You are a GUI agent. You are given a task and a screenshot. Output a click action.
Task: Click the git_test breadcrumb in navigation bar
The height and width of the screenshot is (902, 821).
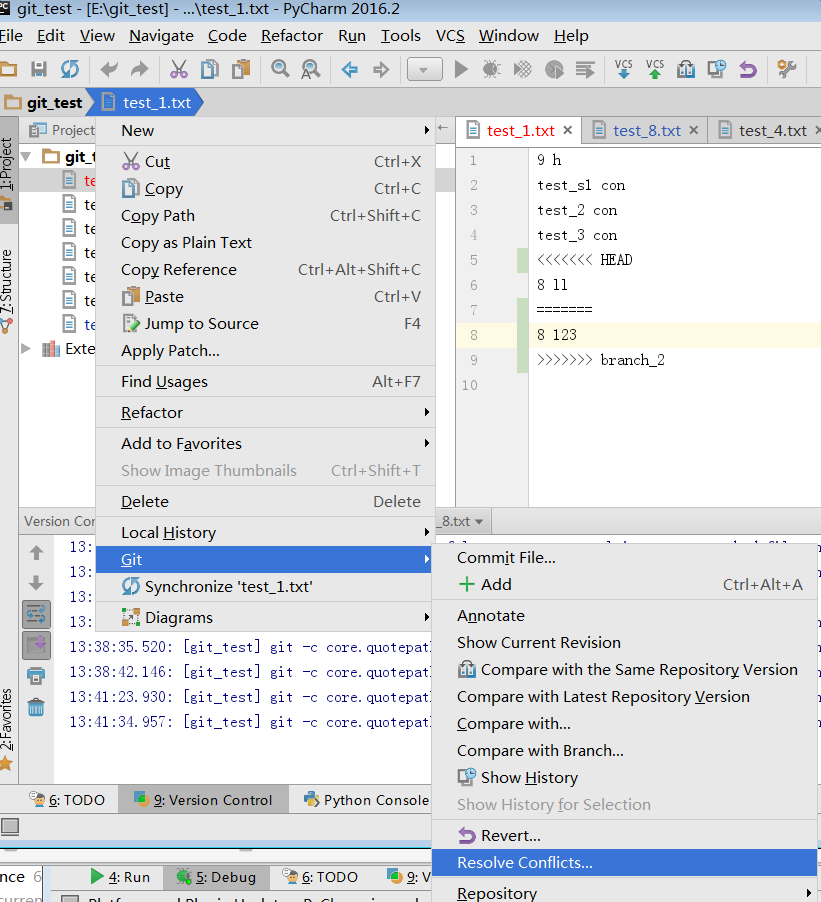click(x=45, y=102)
